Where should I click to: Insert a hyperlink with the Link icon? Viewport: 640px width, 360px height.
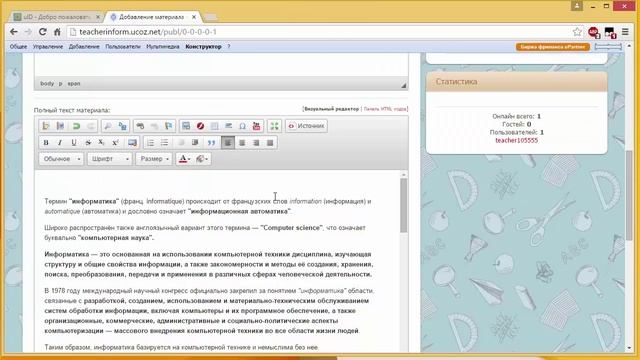coord(140,126)
